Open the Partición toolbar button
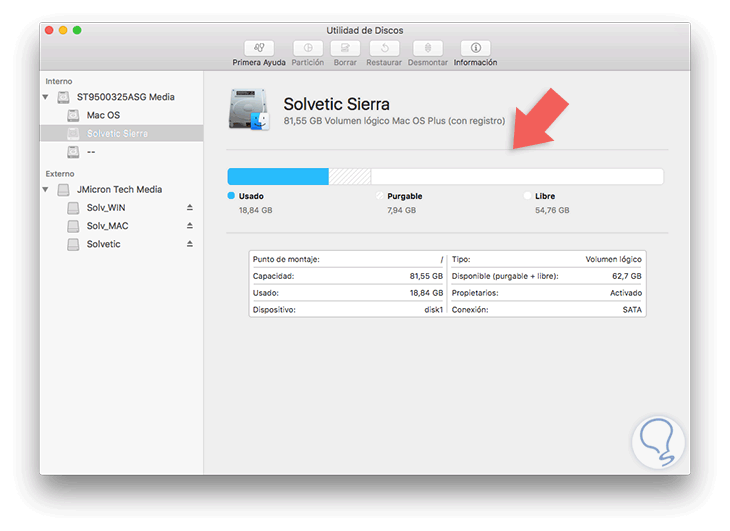This screenshot has height=531, width=730. pos(308,48)
